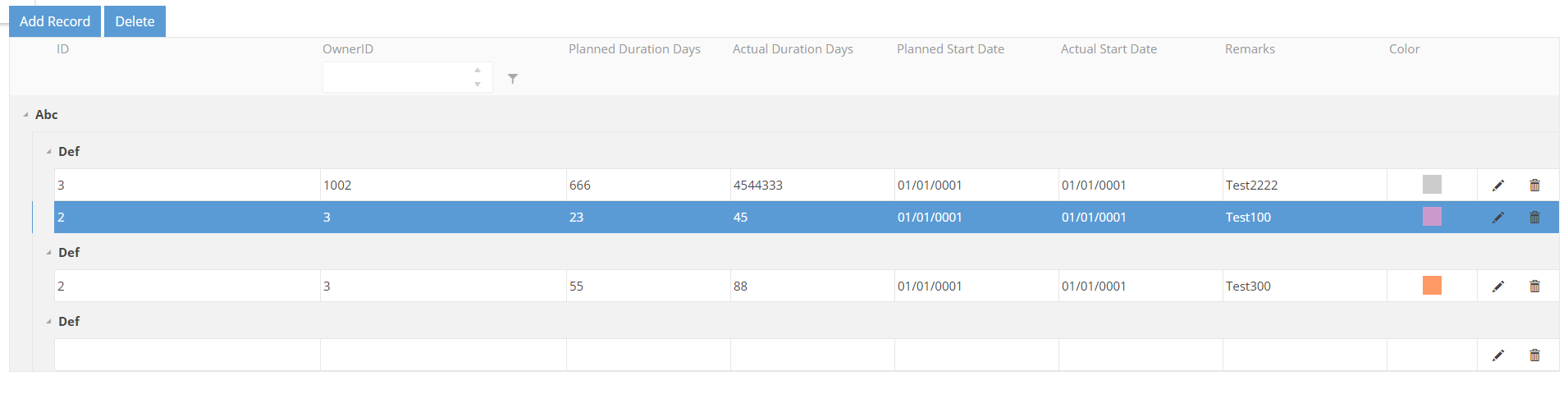
Task: Click the orange color swatch for Test300
Action: (1432, 286)
